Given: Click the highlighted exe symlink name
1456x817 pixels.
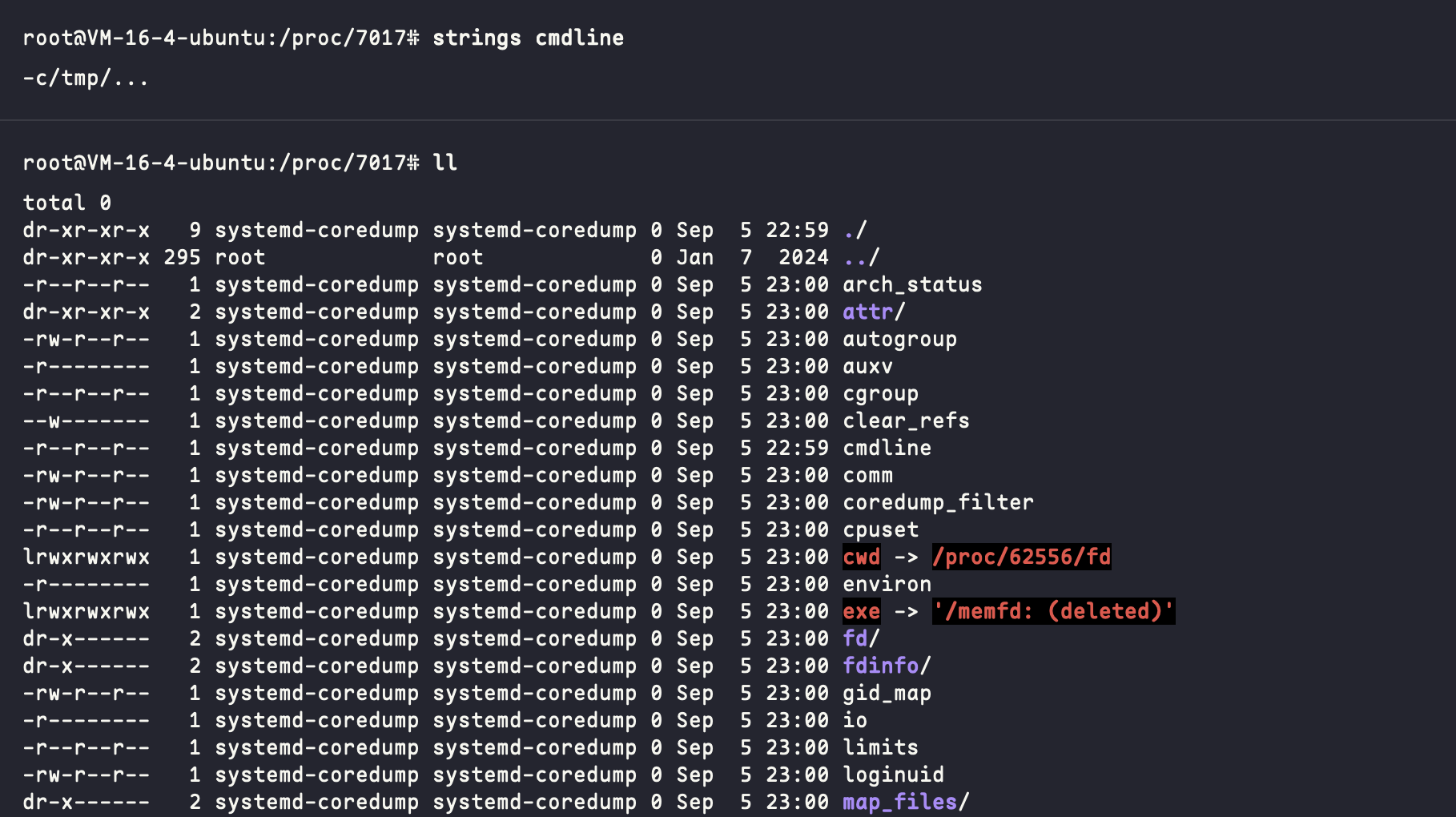Looking at the screenshot, I should point(862,611).
